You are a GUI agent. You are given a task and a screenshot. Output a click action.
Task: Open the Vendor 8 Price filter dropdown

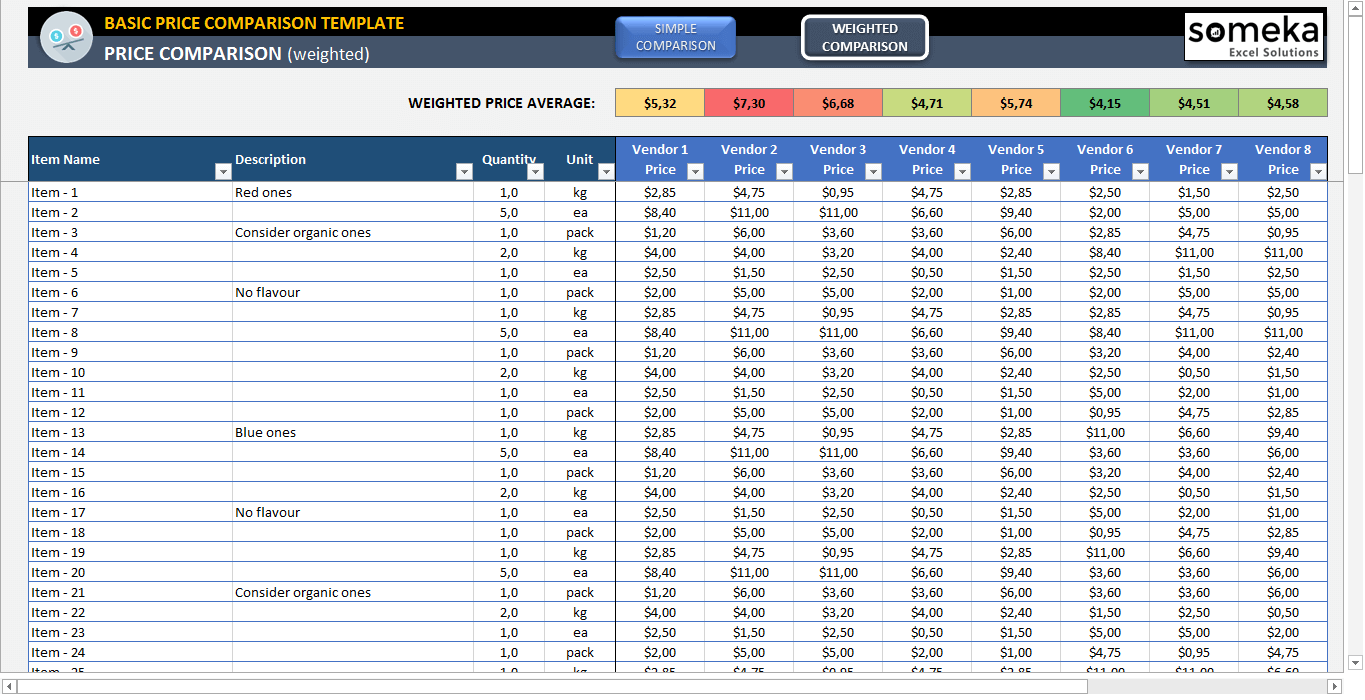click(x=1319, y=171)
